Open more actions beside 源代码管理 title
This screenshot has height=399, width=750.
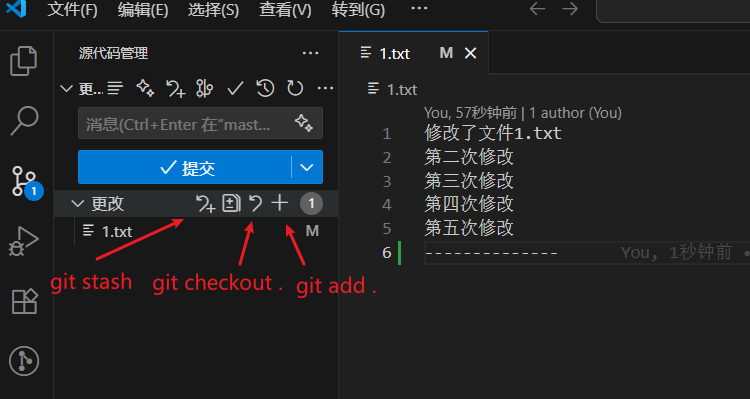(310, 53)
